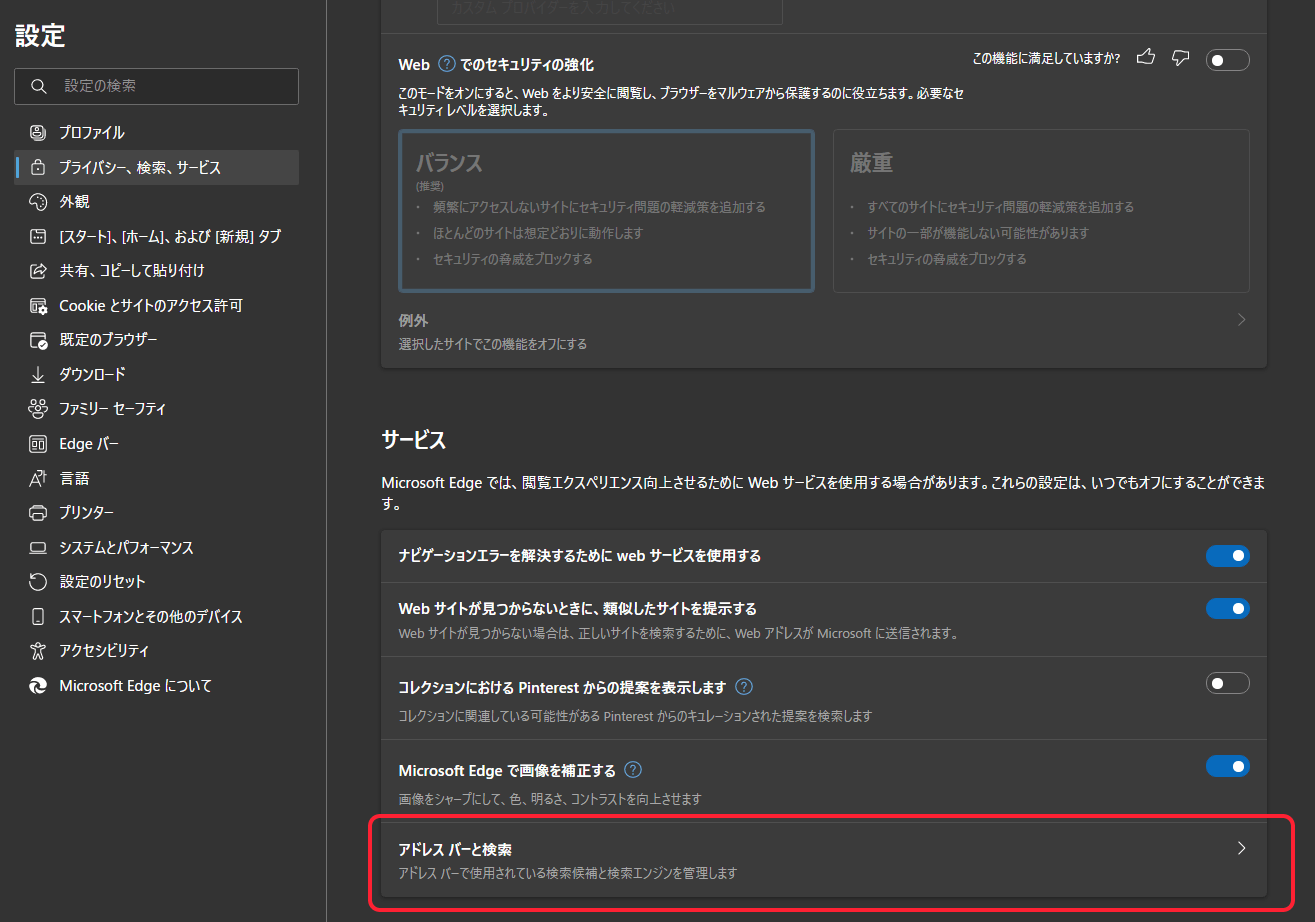Enable Web security enhancement toggle
Viewport: 1315px width, 922px height.
1227,60
